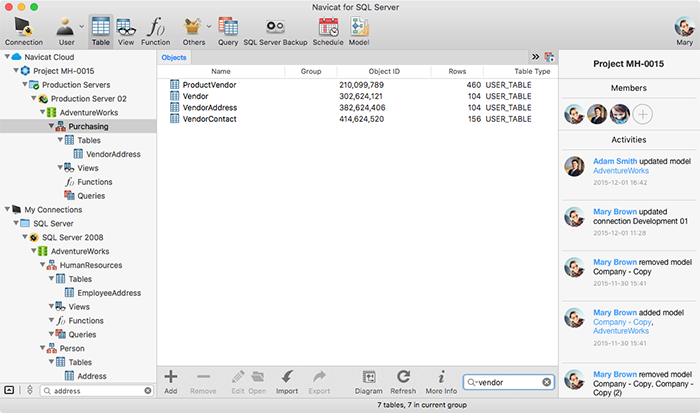Viewport: 700px width, 413px height.
Task: Open the Query toolbar button
Action: 228,31
